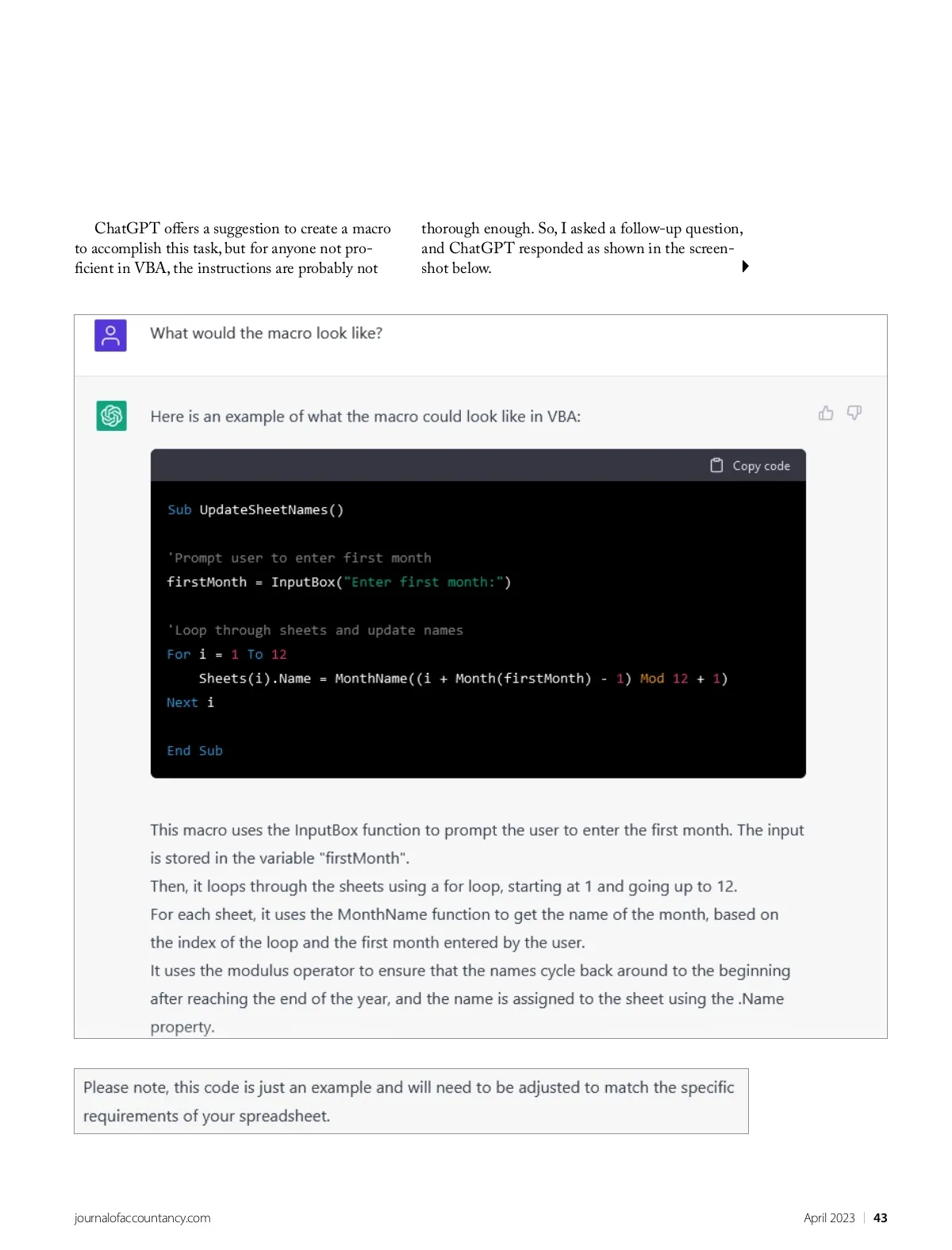Click the clipboard icon in code header
Image resolution: width=952 pixels, height=1250 pixels.
pos(716,465)
